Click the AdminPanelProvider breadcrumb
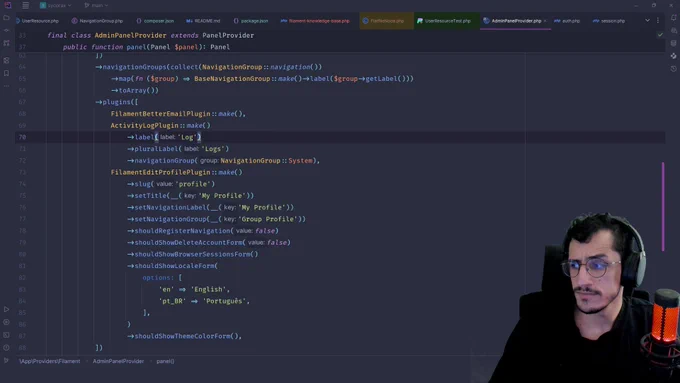Screen dimensions: 680x383 (x=118, y=361)
